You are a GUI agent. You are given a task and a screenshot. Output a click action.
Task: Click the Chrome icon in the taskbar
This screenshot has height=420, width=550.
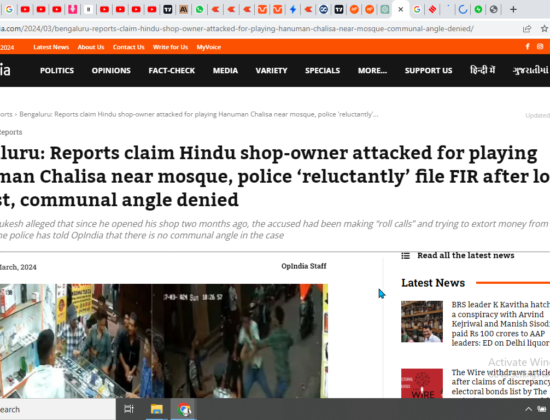click(x=184, y=409)
